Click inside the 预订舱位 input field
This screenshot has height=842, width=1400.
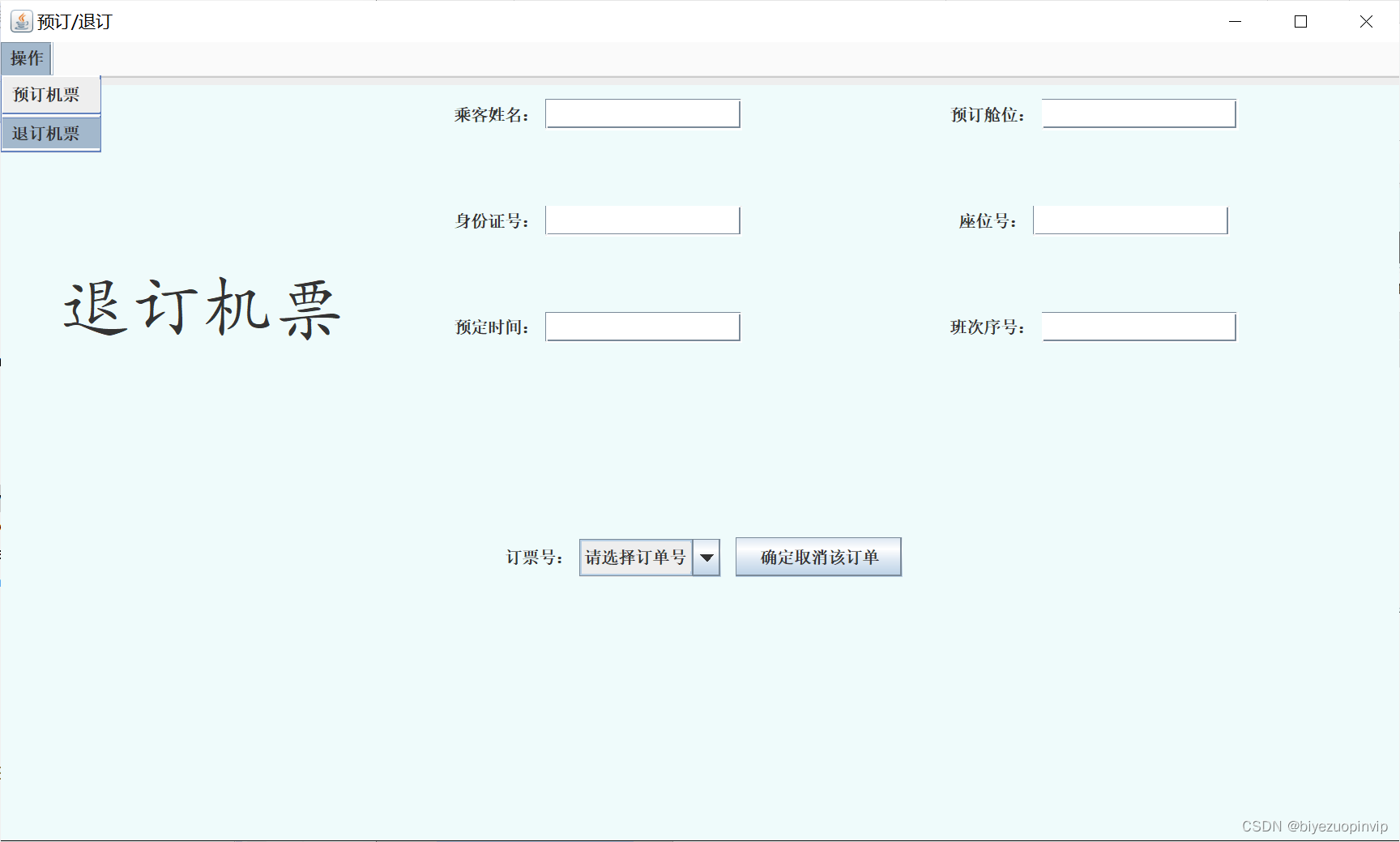(1137, 113)
